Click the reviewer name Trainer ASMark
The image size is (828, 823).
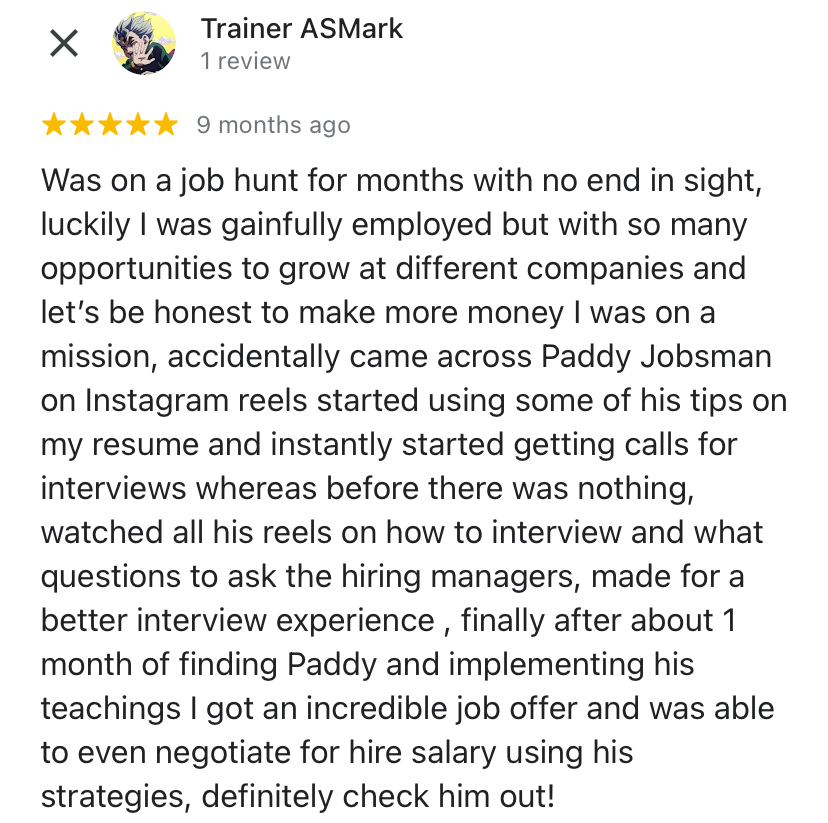[x=301, y=28]
